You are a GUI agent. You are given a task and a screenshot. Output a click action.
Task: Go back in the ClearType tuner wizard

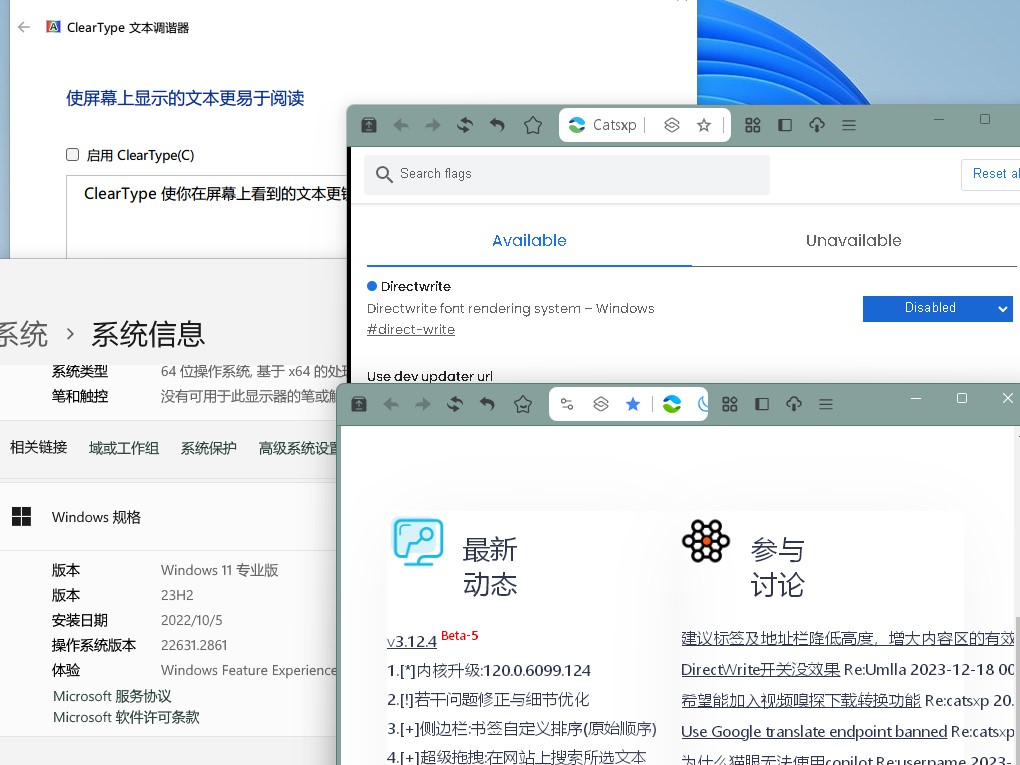point(24,27)
